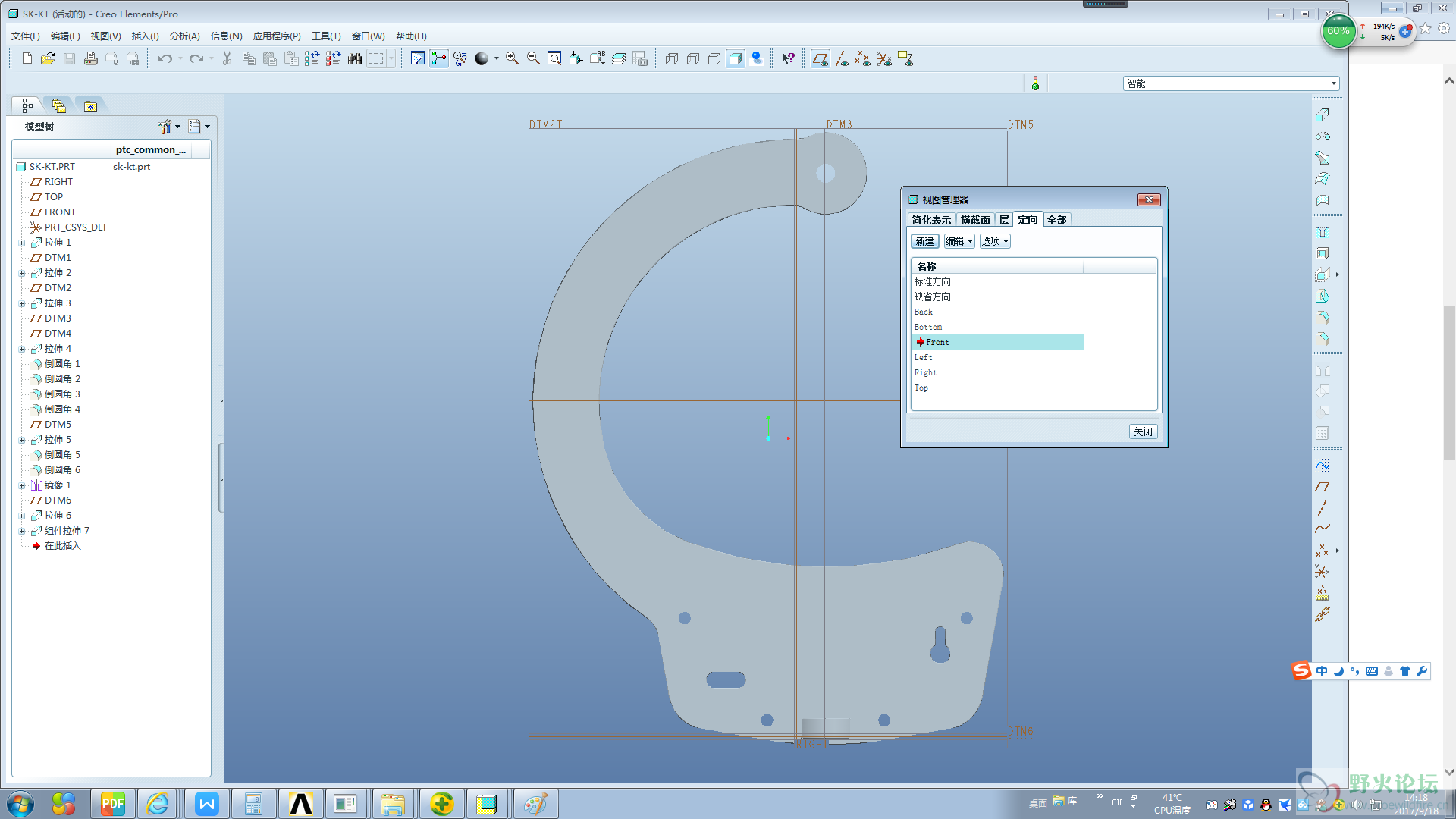Image resolution: width=1456 pixels, height=819 pixels.
Task: Click the context help pointer icon
Action: (x=789, y=58)
